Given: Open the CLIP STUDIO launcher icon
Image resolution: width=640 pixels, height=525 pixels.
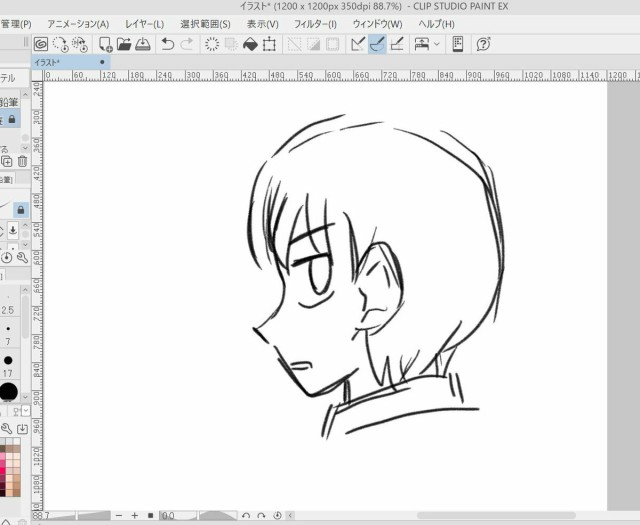Looking at the screenshot, I should click(41, 44).
